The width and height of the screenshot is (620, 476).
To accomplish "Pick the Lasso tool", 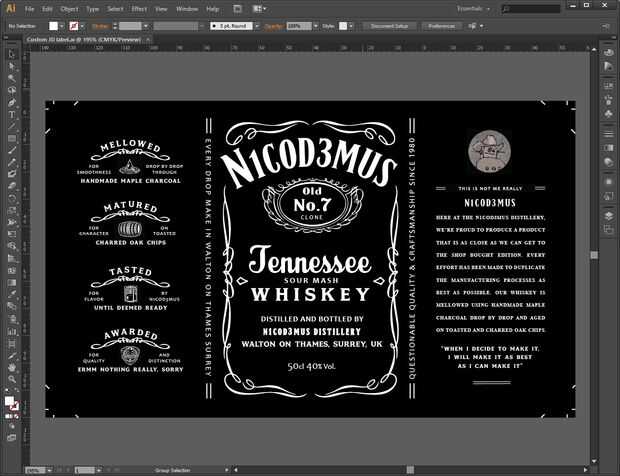I will (x=12, y=90).
